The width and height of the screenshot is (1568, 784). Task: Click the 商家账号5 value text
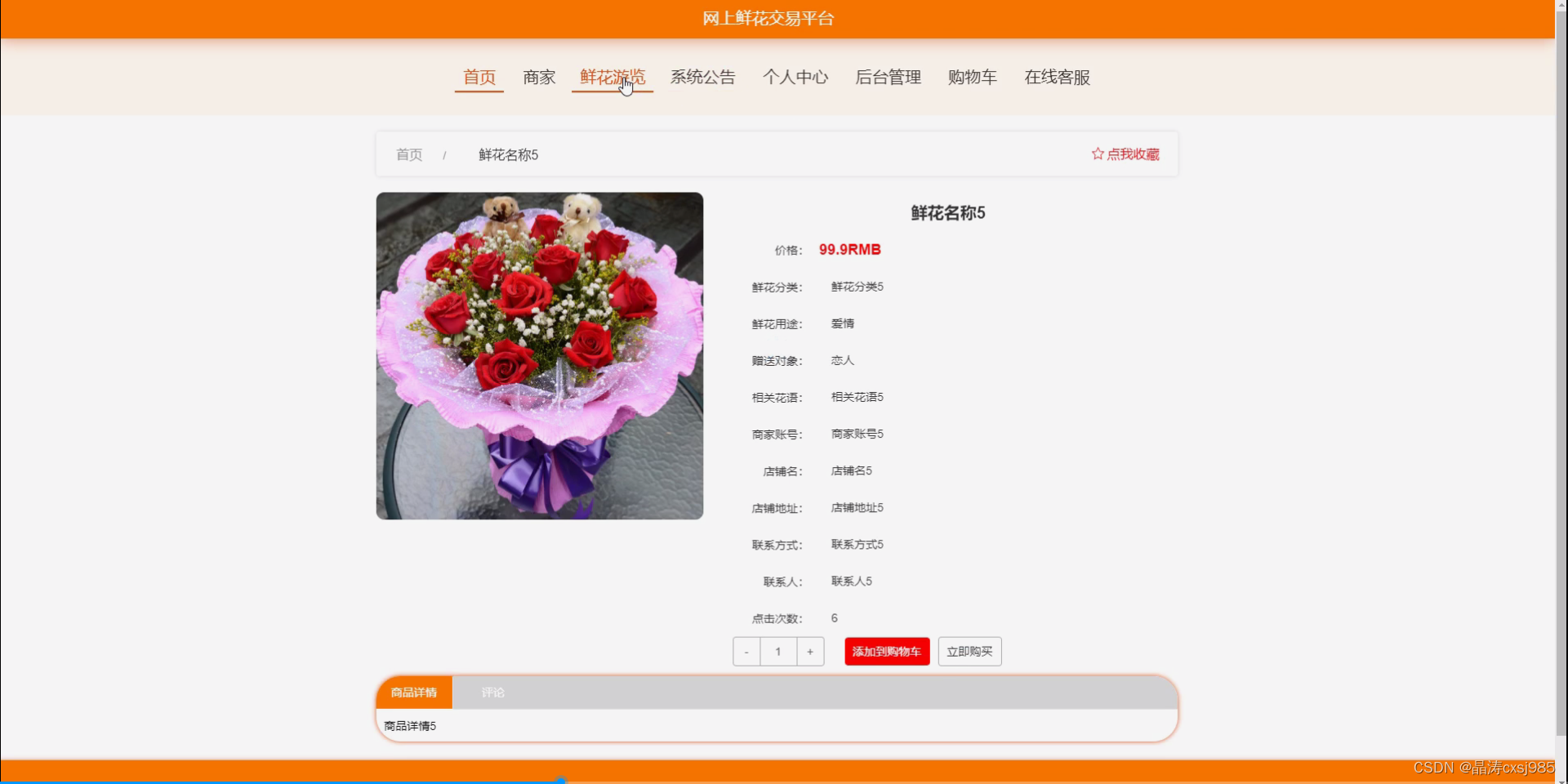click(857, 434)
